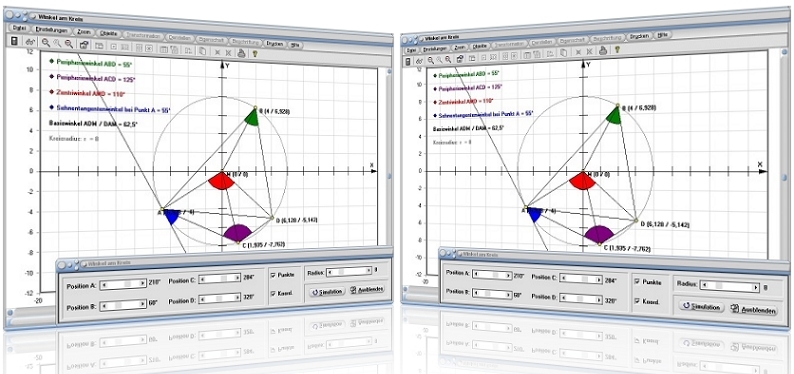The image size is (794, 374).
Task: Open the Hilfe menu in the left window
Action: click(x=295, y=45)
